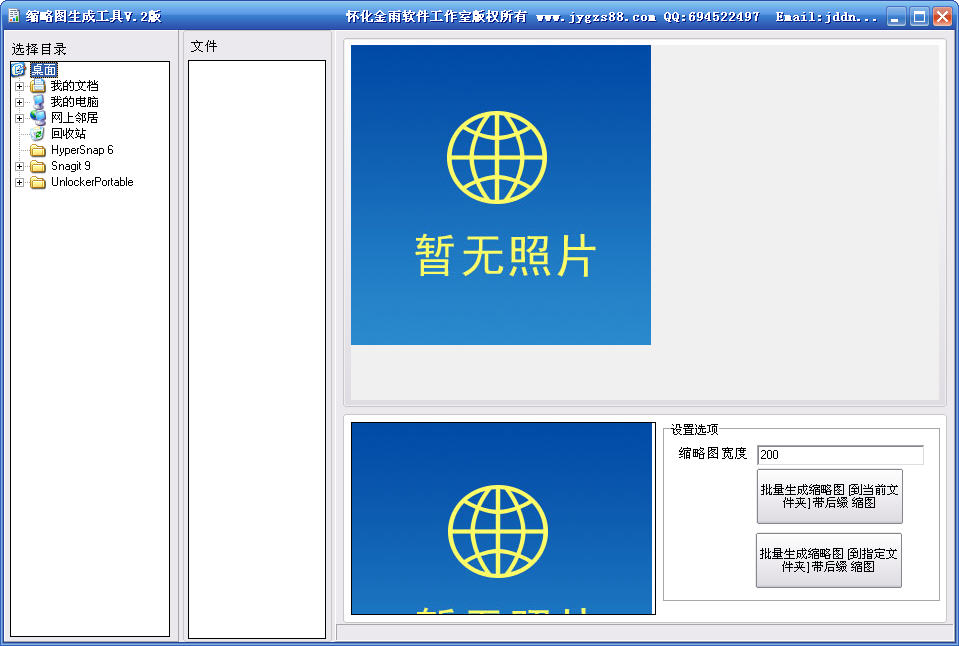Screen dimensions: 959x646
Task: Click the large 暂无照片 preview image
Action: [501, 195]
